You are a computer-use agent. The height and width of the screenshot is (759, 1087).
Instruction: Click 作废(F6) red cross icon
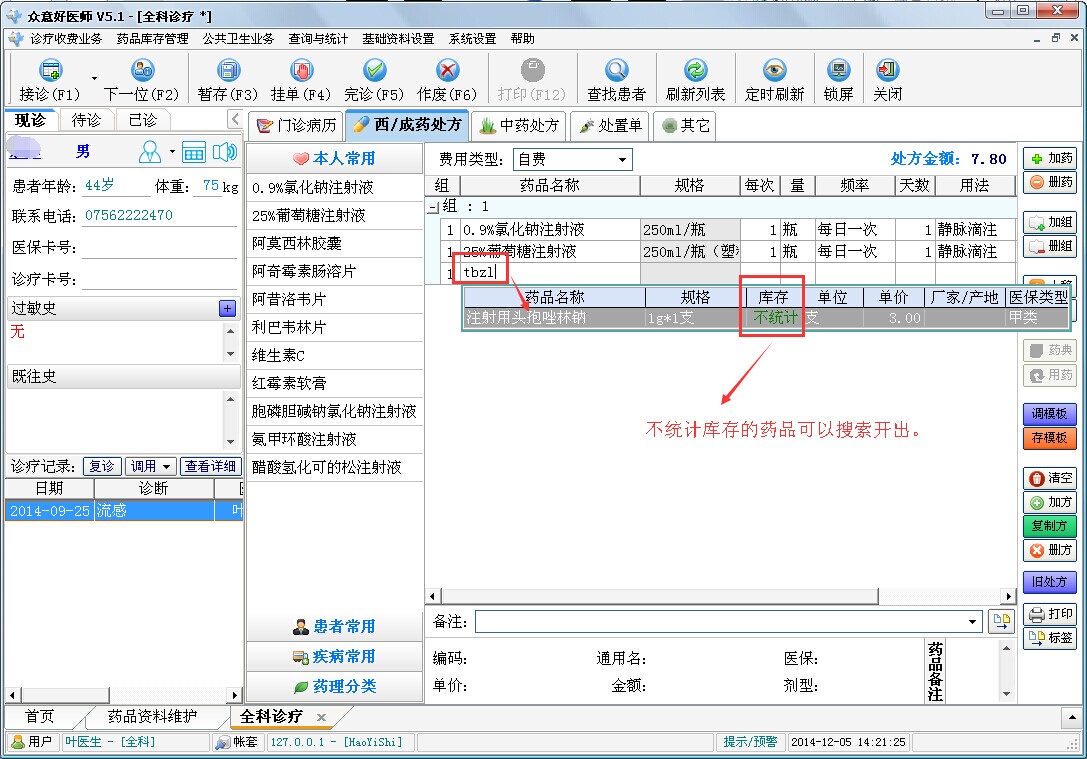coord(447,70)
